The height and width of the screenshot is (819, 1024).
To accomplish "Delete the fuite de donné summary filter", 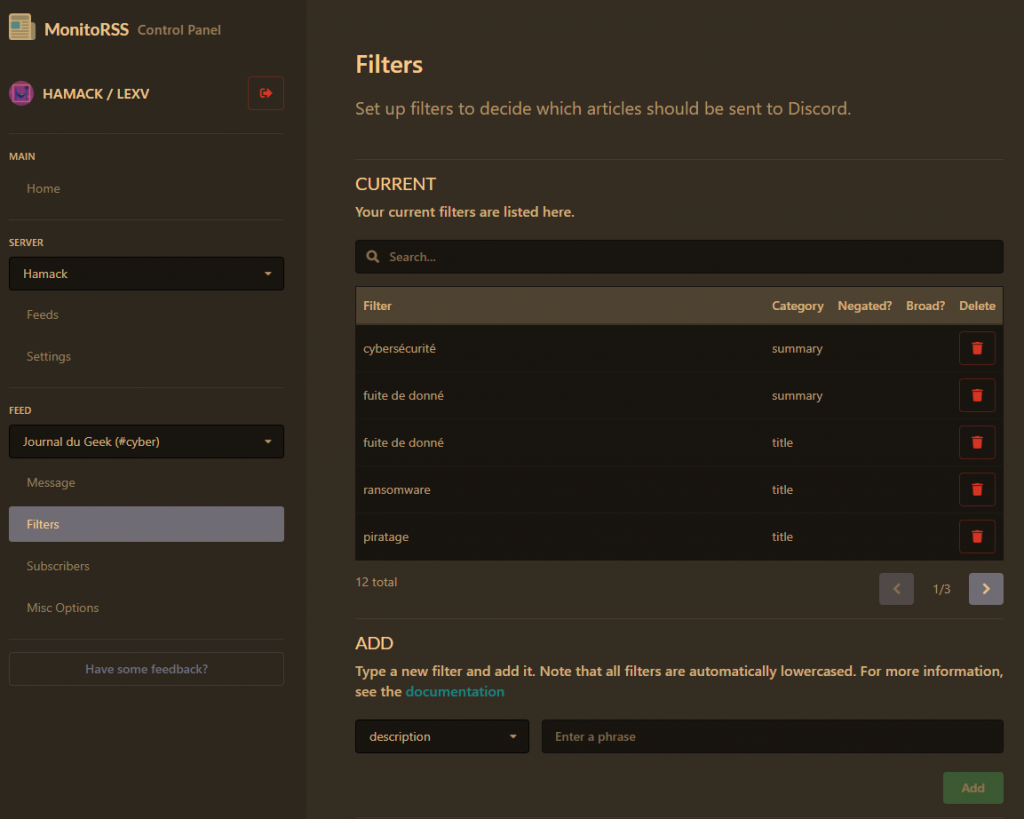I will point(977,395).
